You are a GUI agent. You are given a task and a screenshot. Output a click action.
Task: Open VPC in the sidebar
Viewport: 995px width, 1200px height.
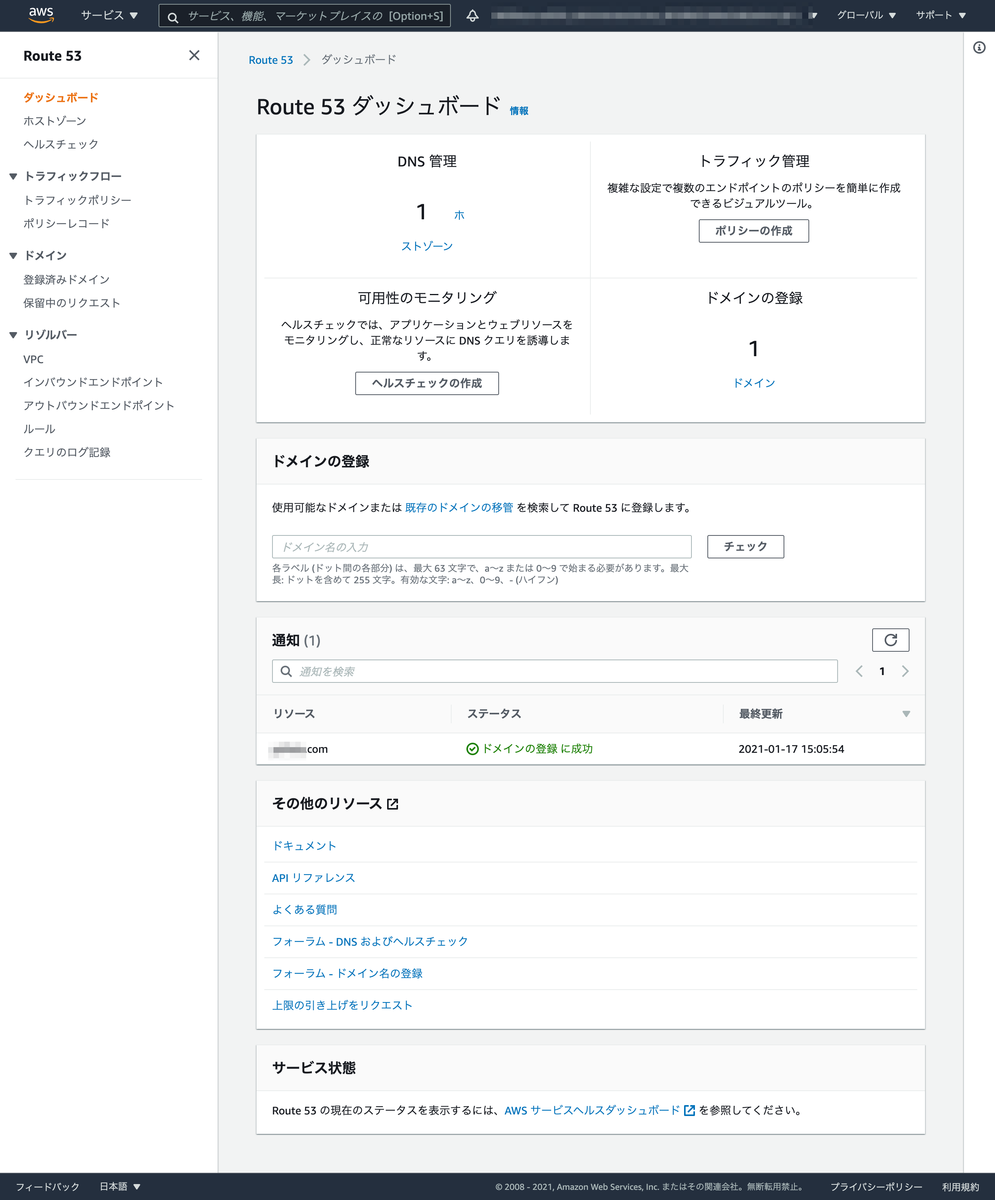33,359
